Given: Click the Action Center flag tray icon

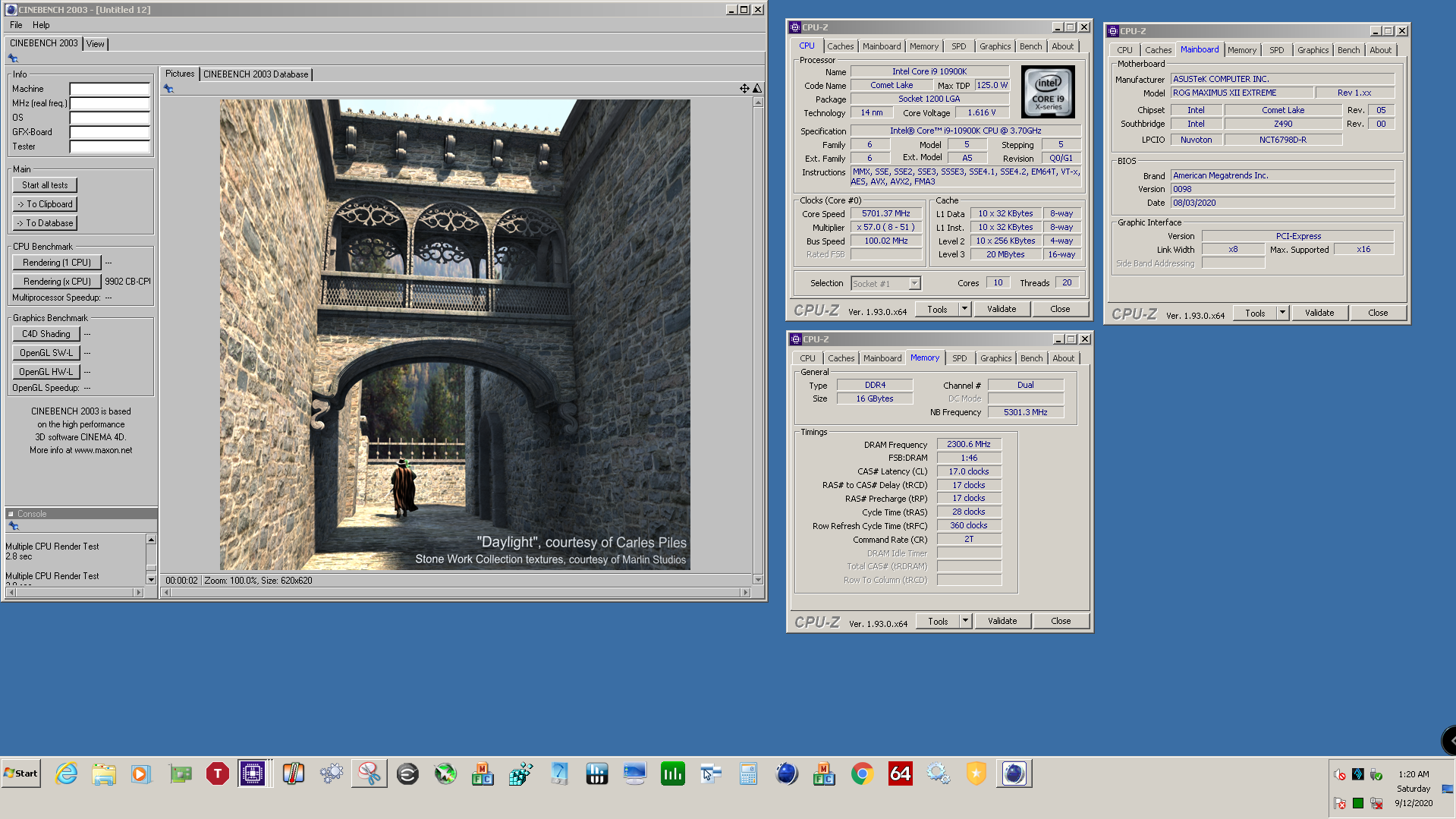Looking at the screenshot, I should tap(1340, 803).
